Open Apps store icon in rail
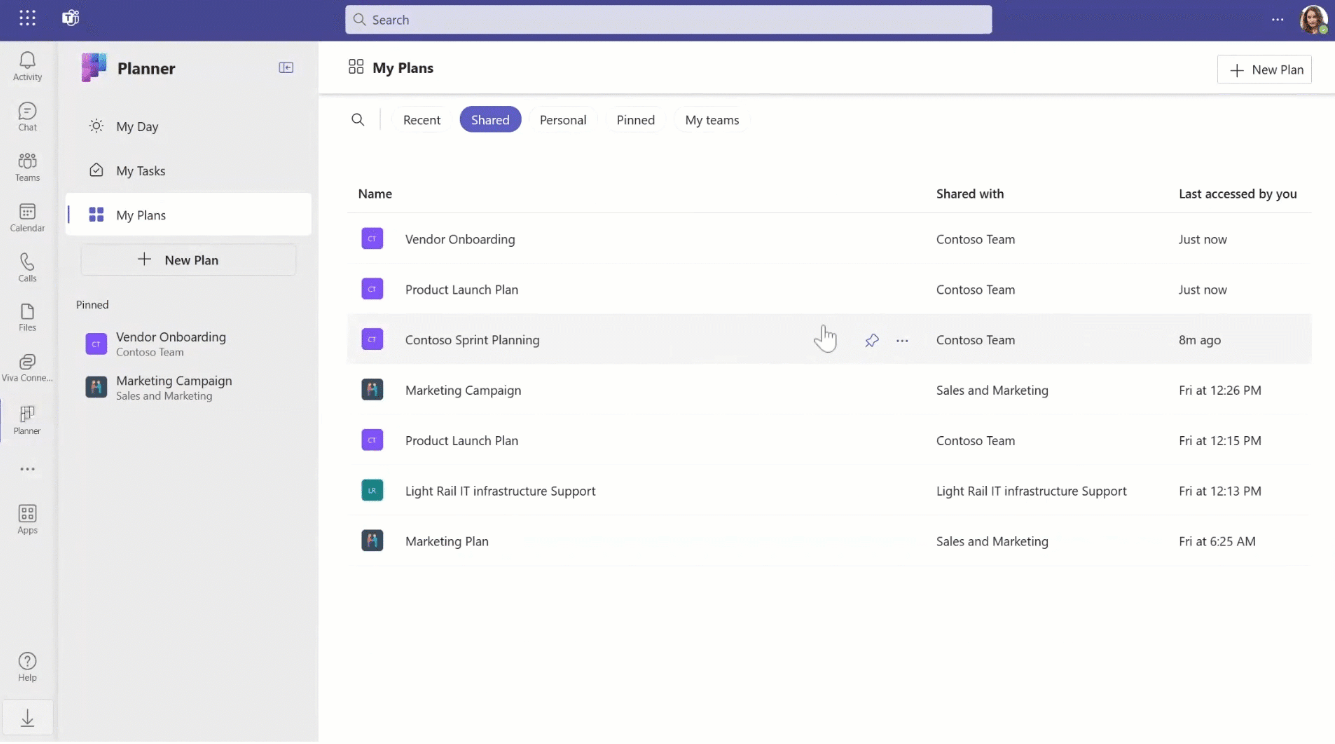Image resolution: width=1335 pixels, height=744 pixels. (27, 519)
